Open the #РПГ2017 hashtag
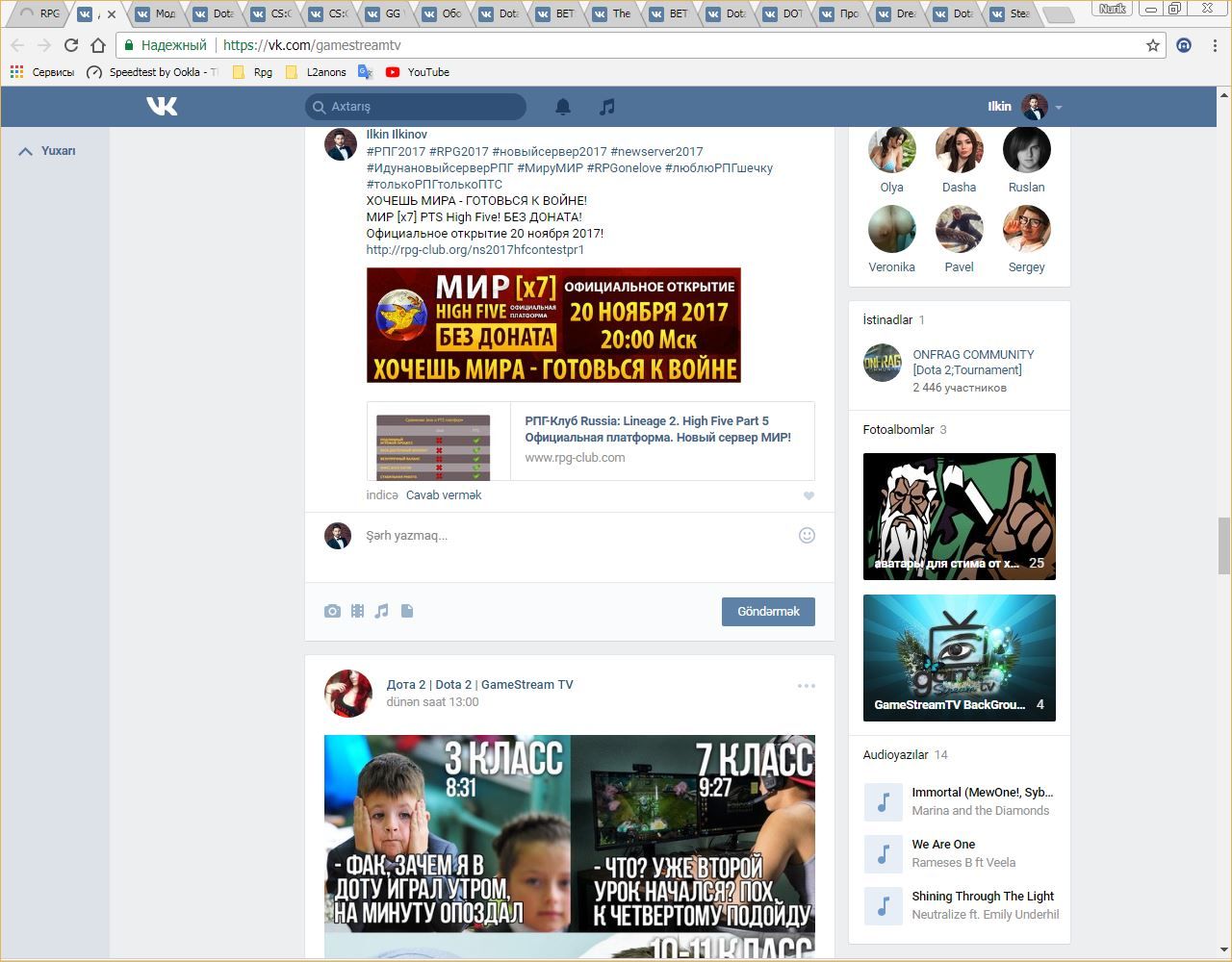 point(396,152)
